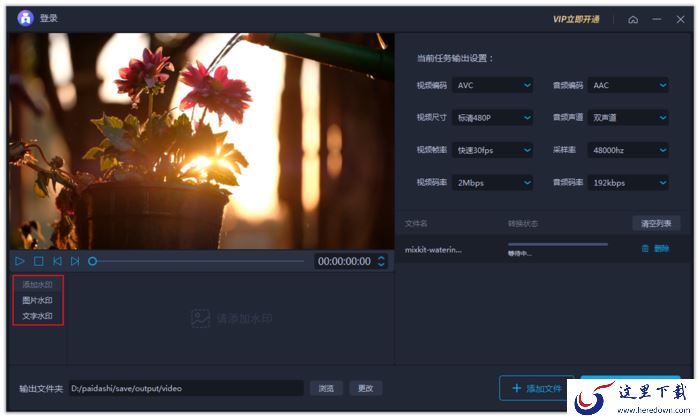Image resolution: width=700 pixels, height=418 pixels.
Task: Choose 图片水印 image watermark option
Action: 38,300
